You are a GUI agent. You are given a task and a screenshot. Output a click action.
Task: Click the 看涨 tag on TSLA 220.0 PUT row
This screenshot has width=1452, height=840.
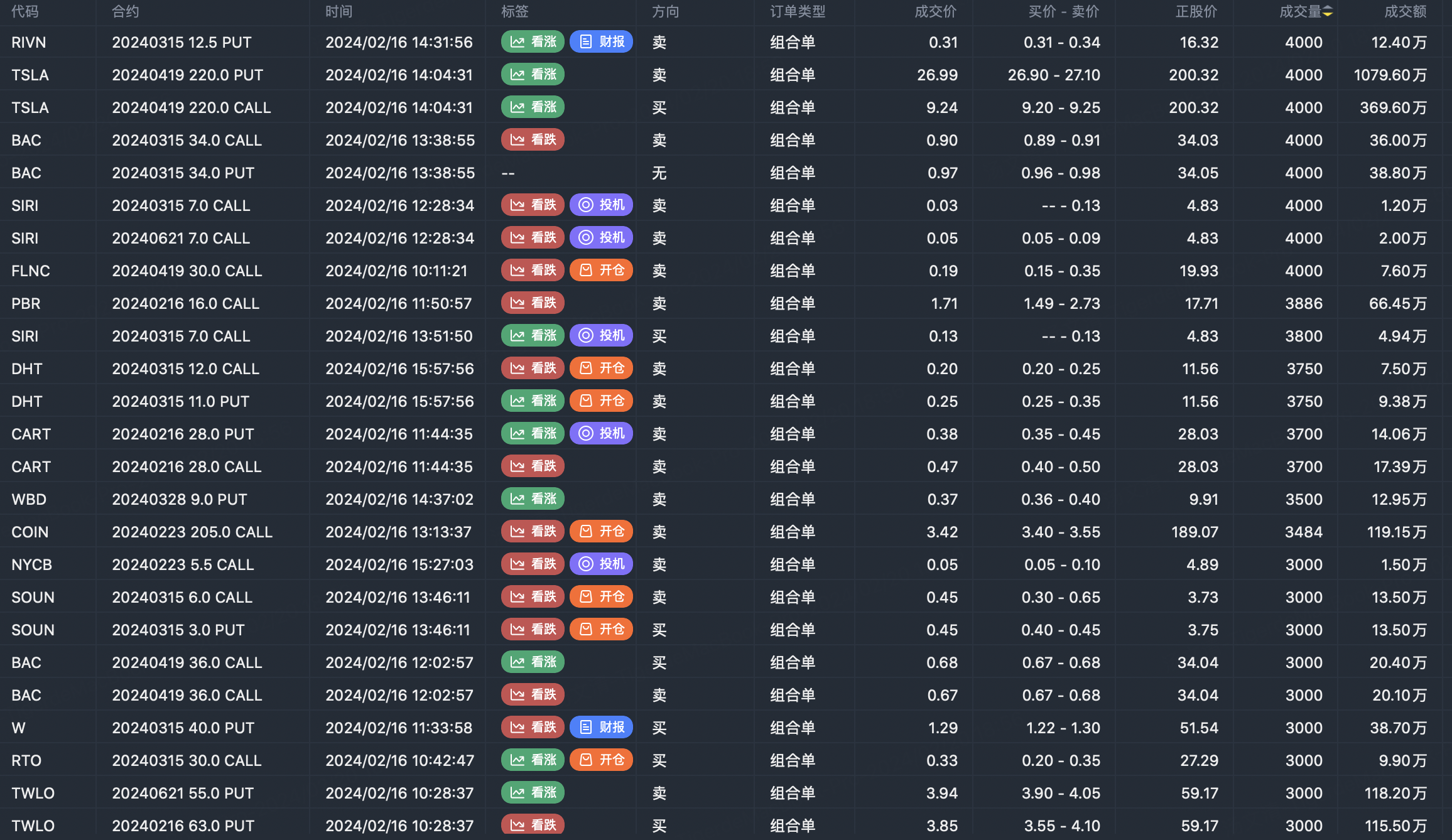click(x=533, y=75)
